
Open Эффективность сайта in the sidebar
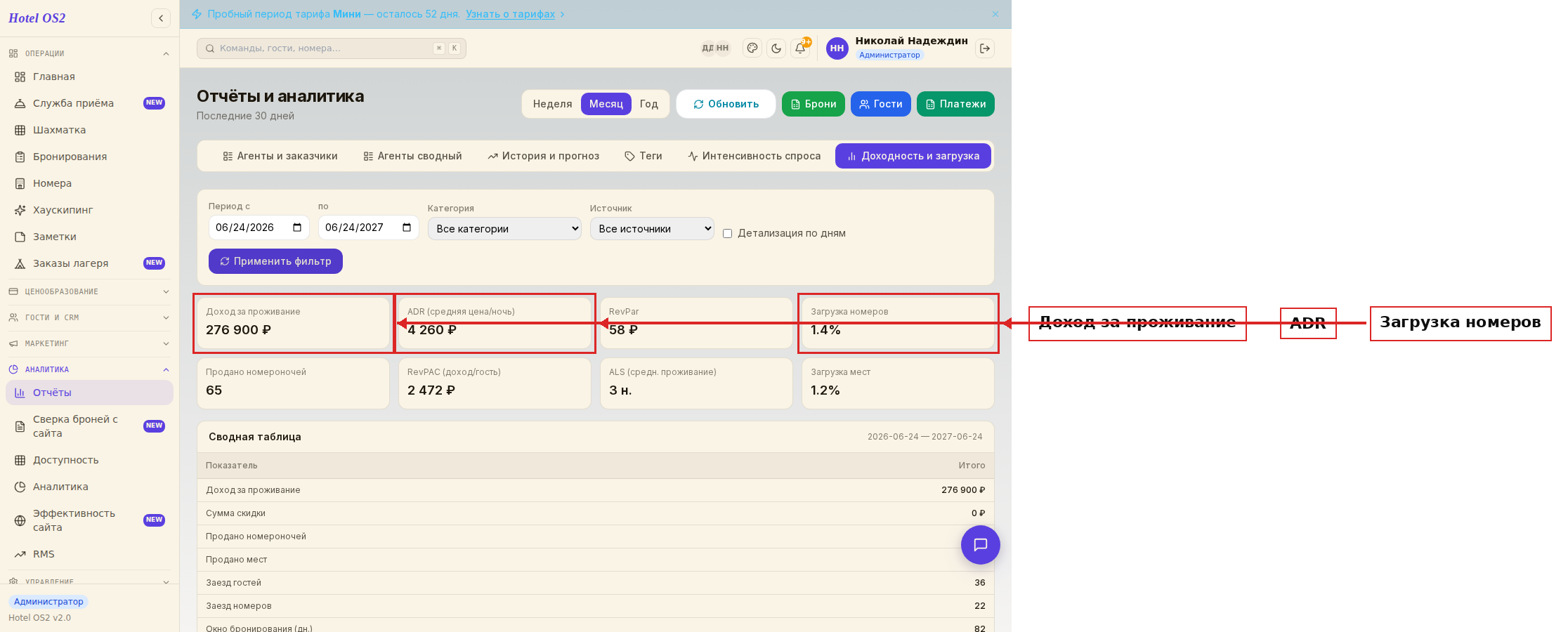pyautogui.click(x=89, y=520)
